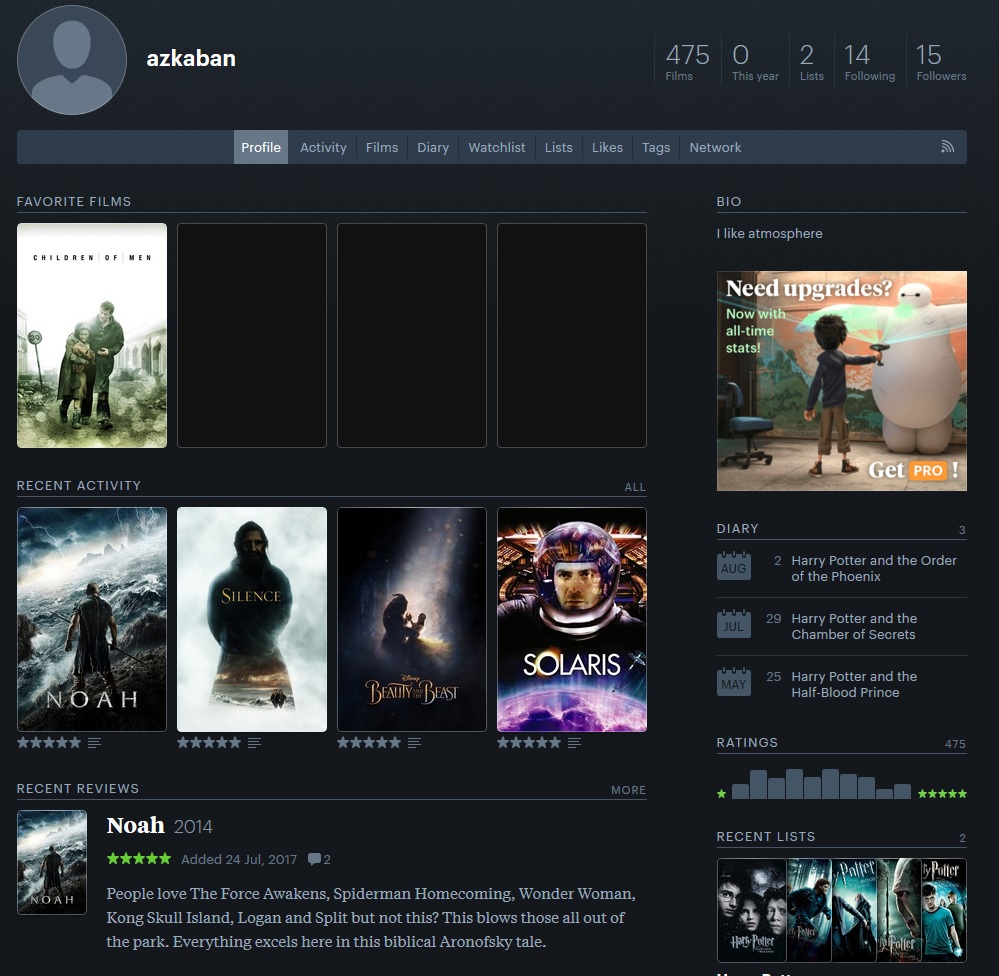Click the "Added 24 Jul, 2017" date text

[239, 859]
